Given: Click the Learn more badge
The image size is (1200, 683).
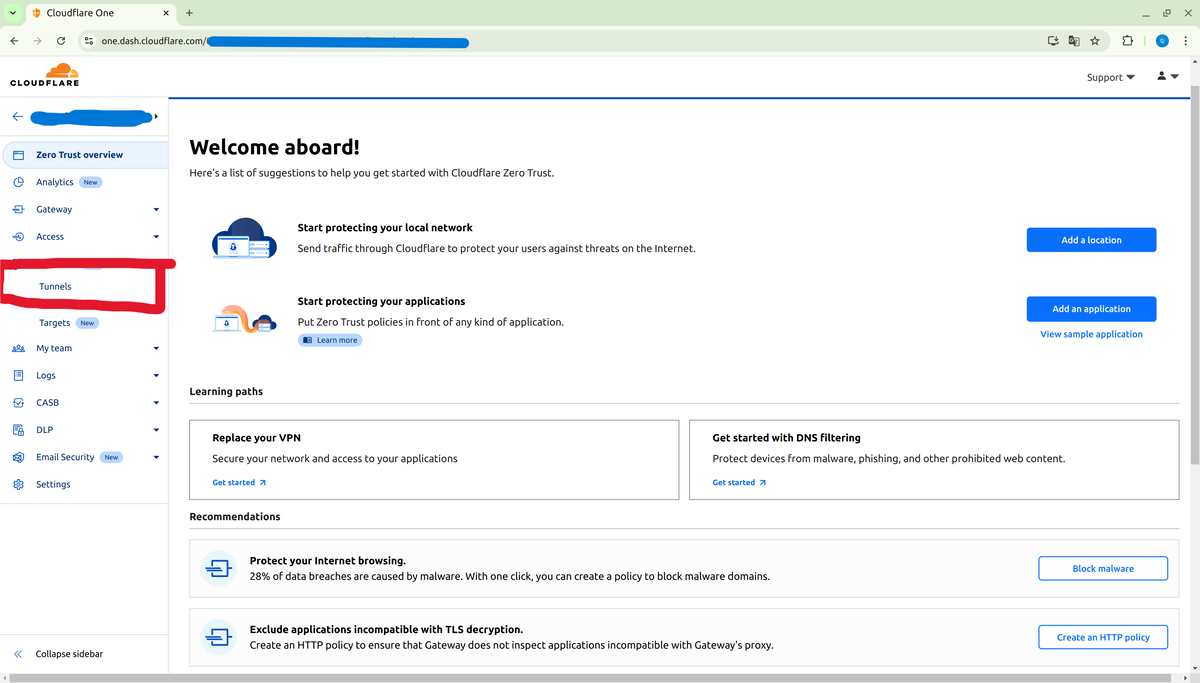Looking at the screenshot, I should click(330, 340).
